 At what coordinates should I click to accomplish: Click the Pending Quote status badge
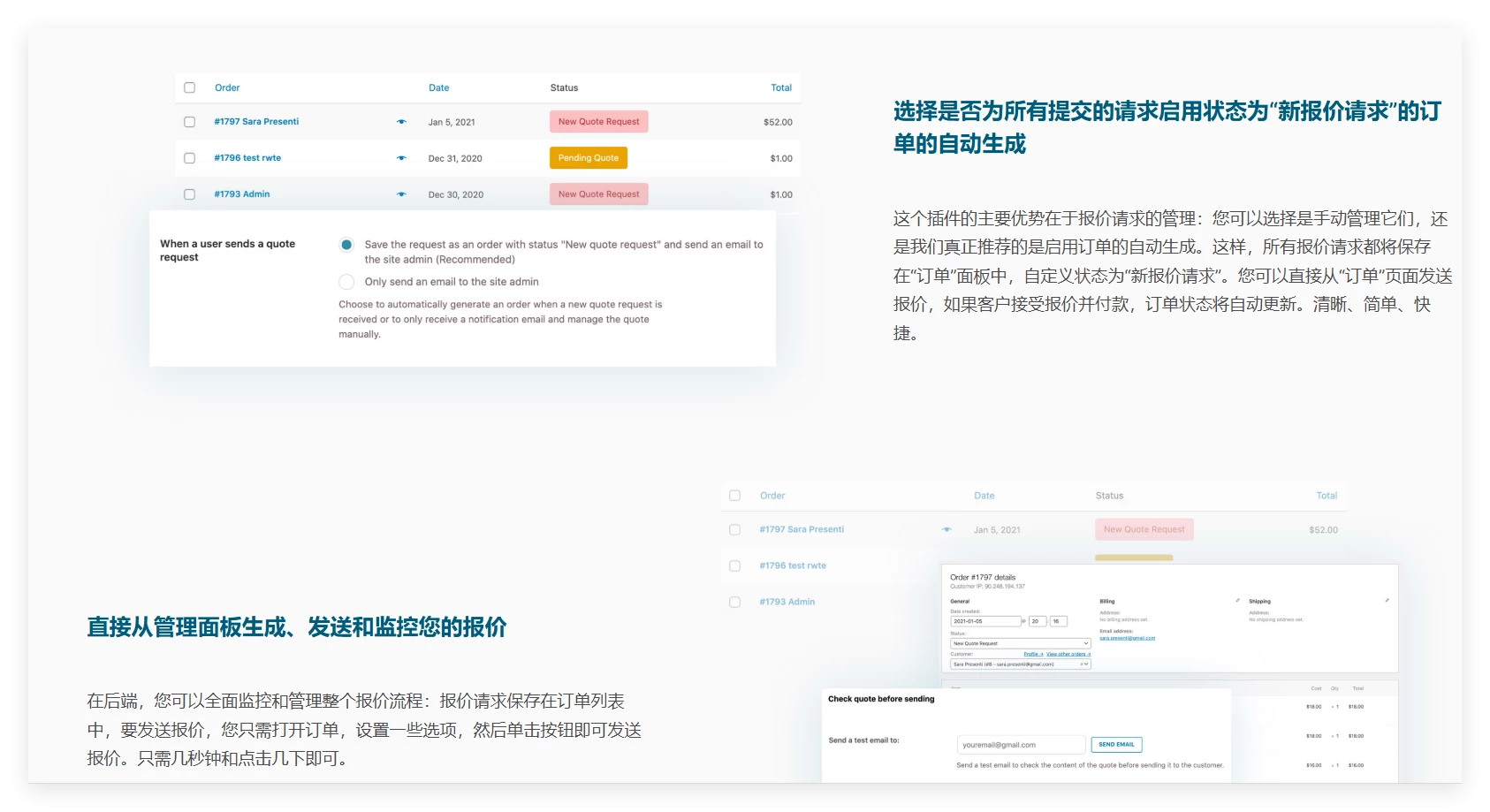coord(588,158)
